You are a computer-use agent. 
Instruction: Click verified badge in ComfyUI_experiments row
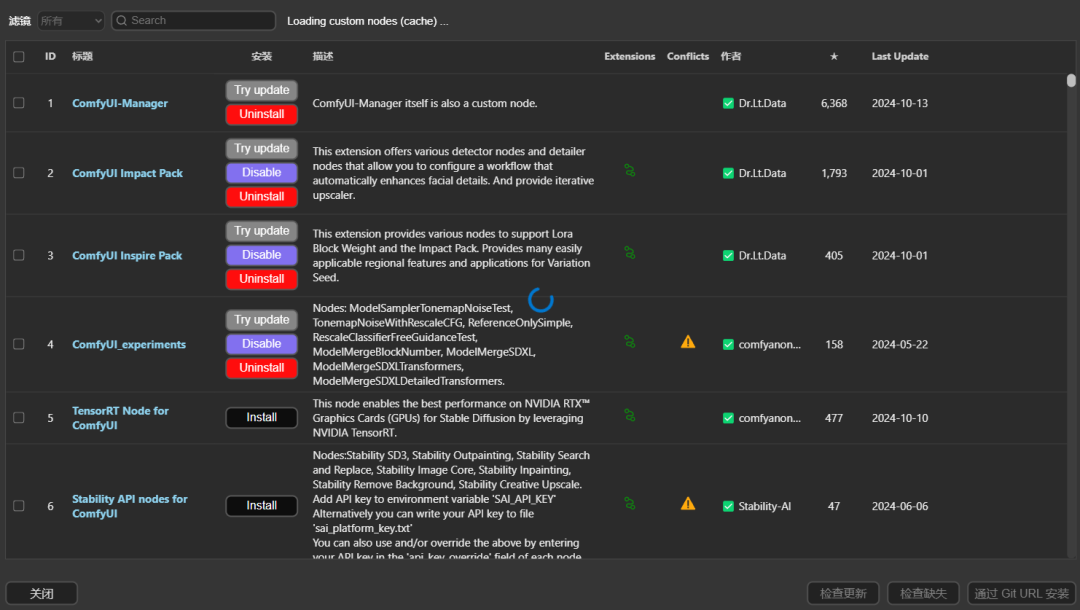(x=728, y=344)
